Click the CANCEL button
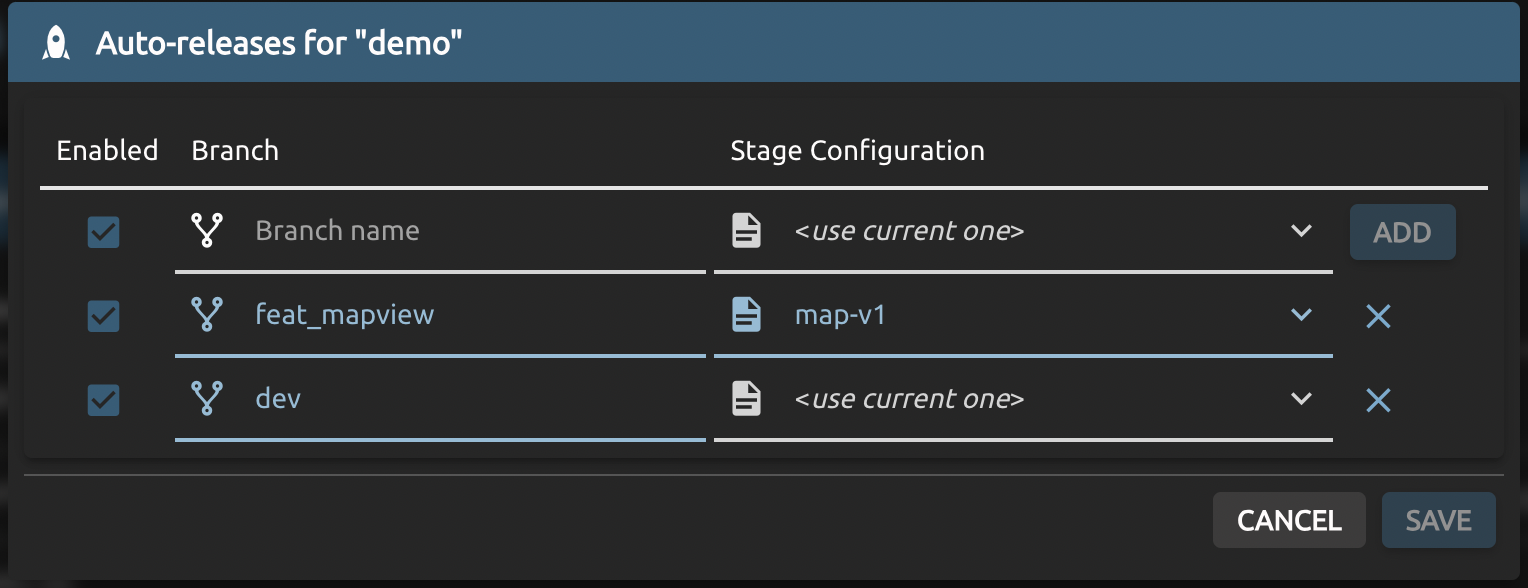1528x588 pixels. (x=1288, y=520)
